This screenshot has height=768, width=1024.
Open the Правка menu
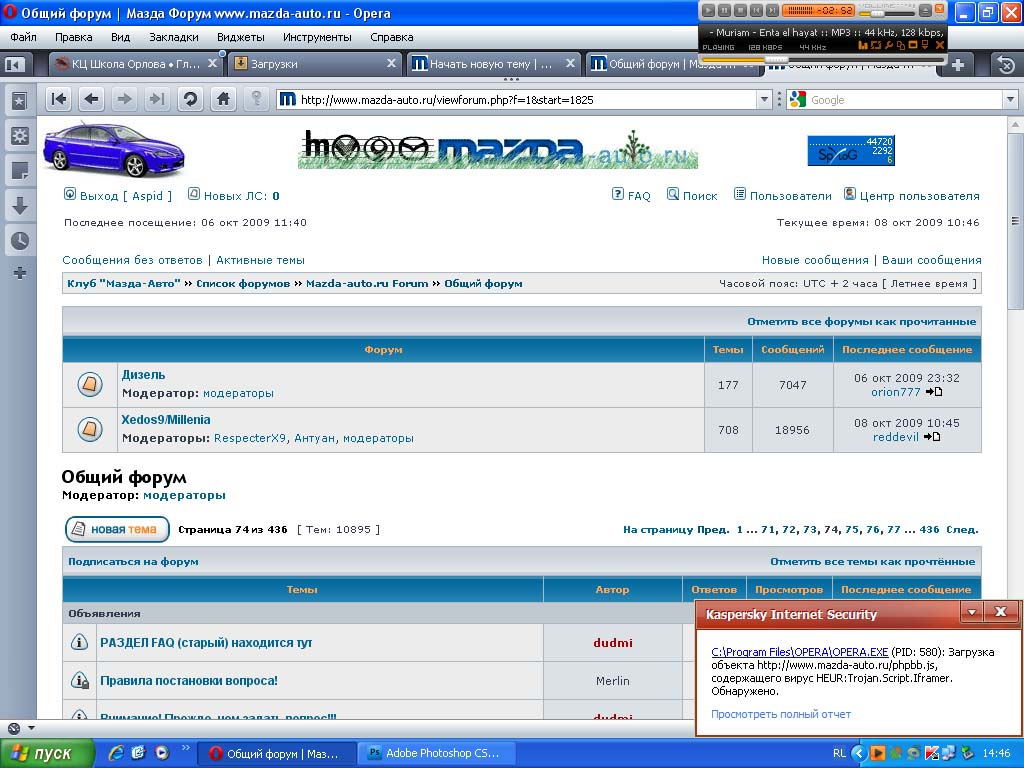73,37
